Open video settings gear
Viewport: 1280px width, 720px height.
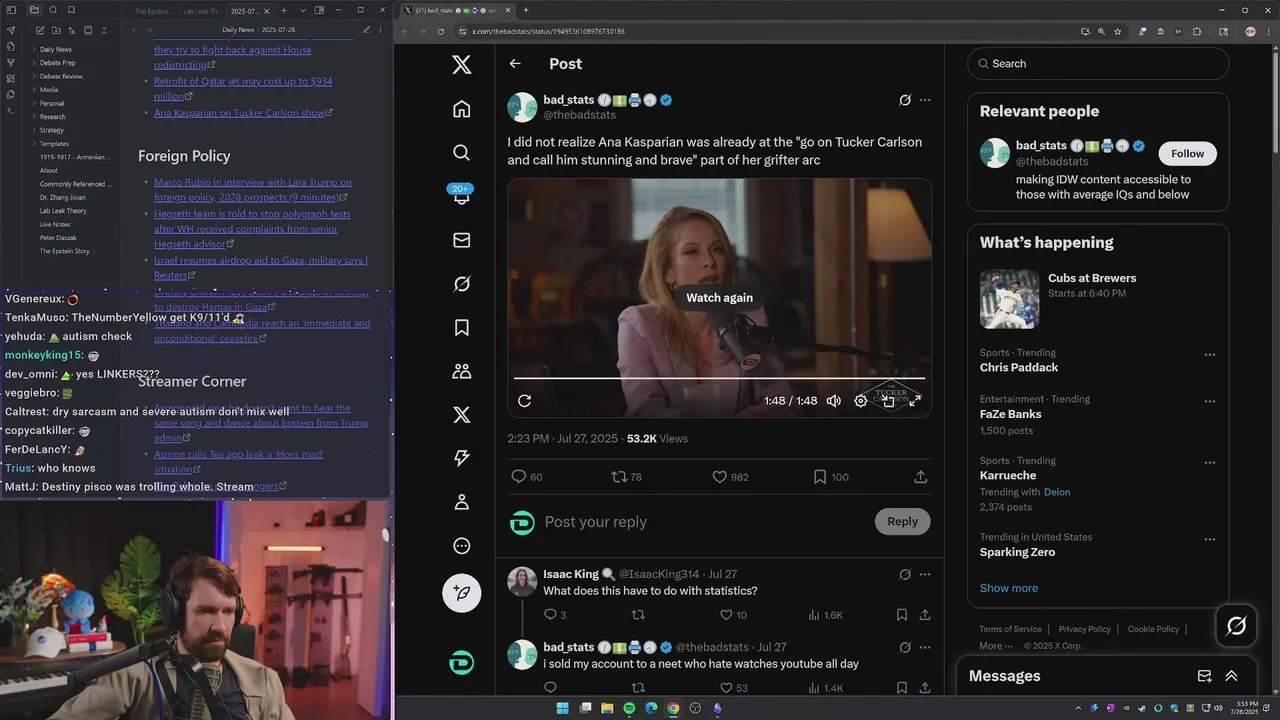[860, 401]
